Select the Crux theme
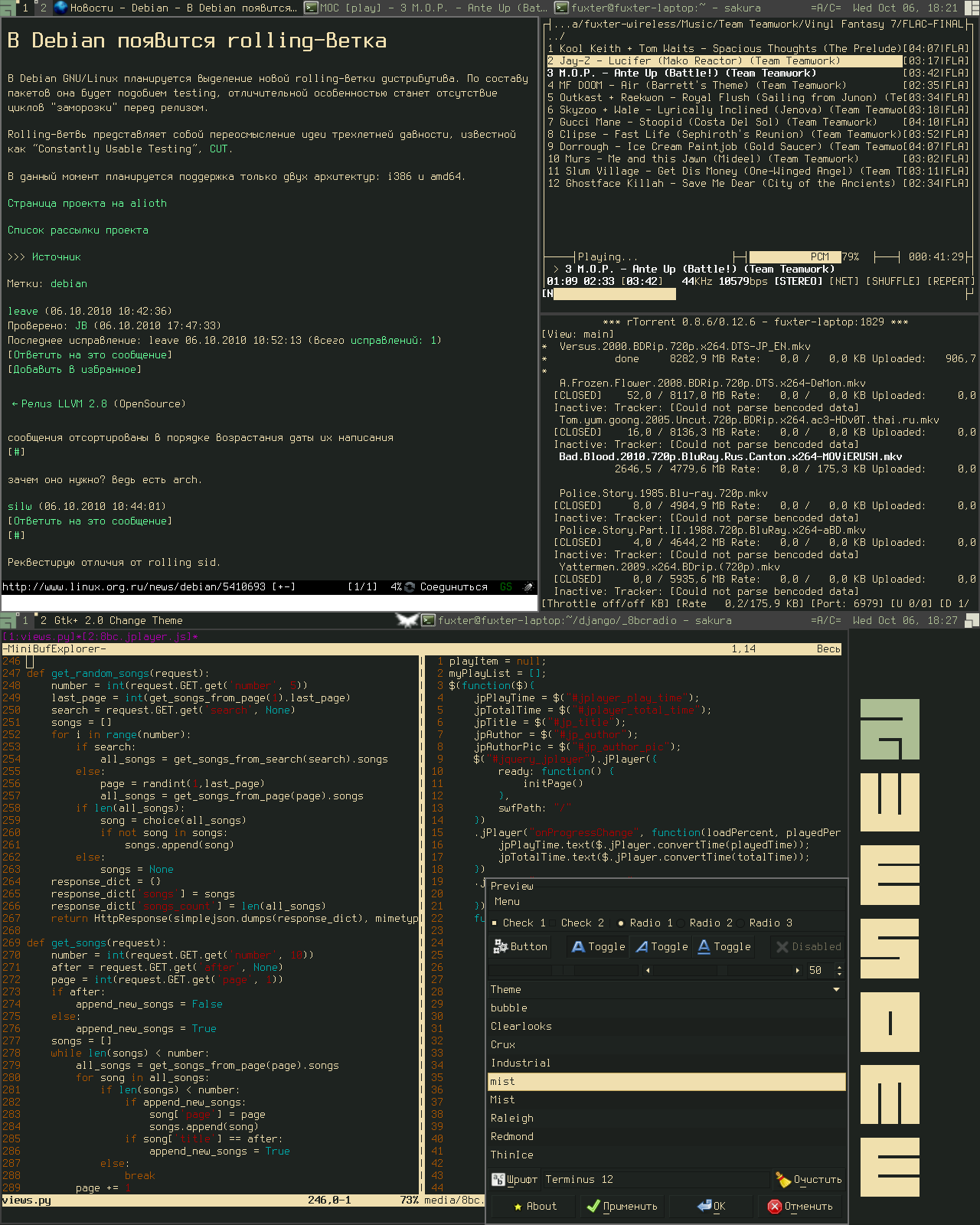The width and height of the screenshot is (980, 1225). (667, 1044)
